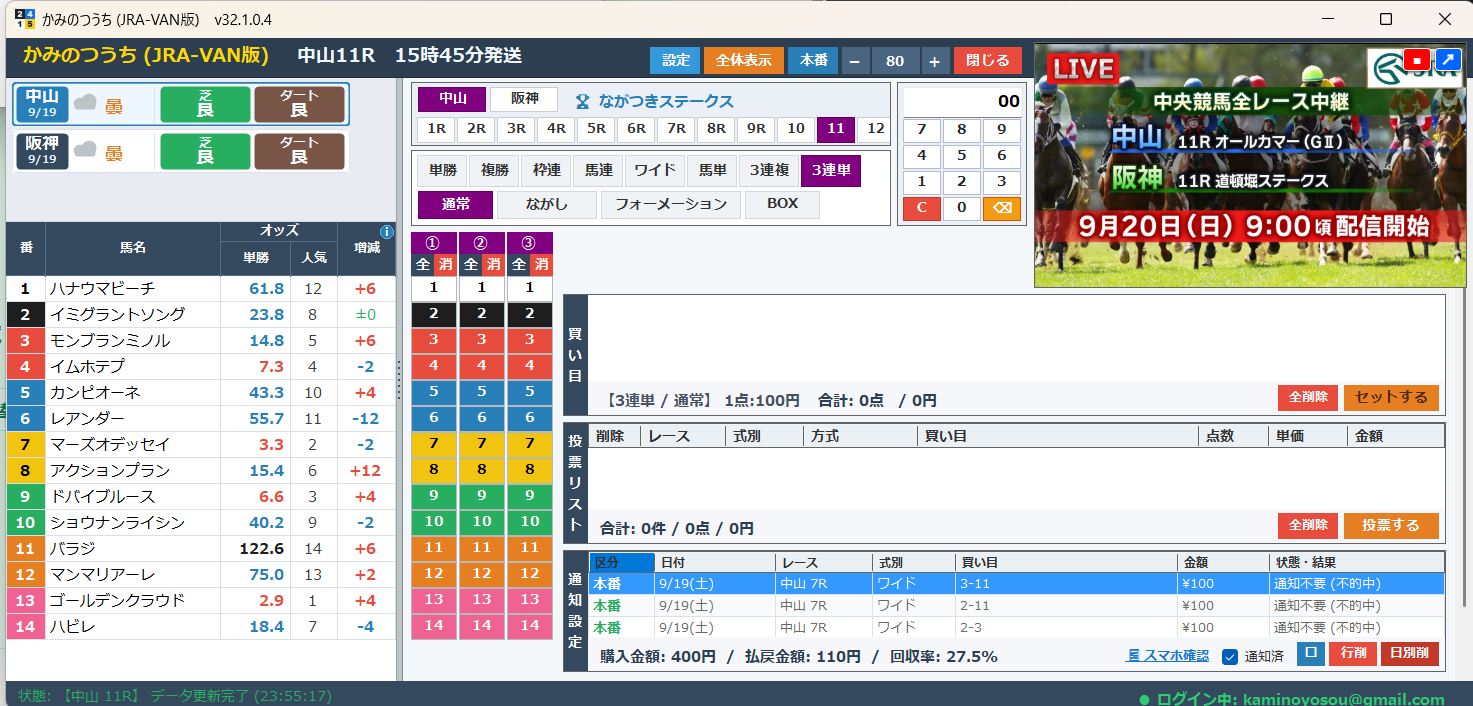1473x706 pixels.
Task: Toggle the 本番 mode button in the header
Action: pyautogui.click(x=813, y=60)
